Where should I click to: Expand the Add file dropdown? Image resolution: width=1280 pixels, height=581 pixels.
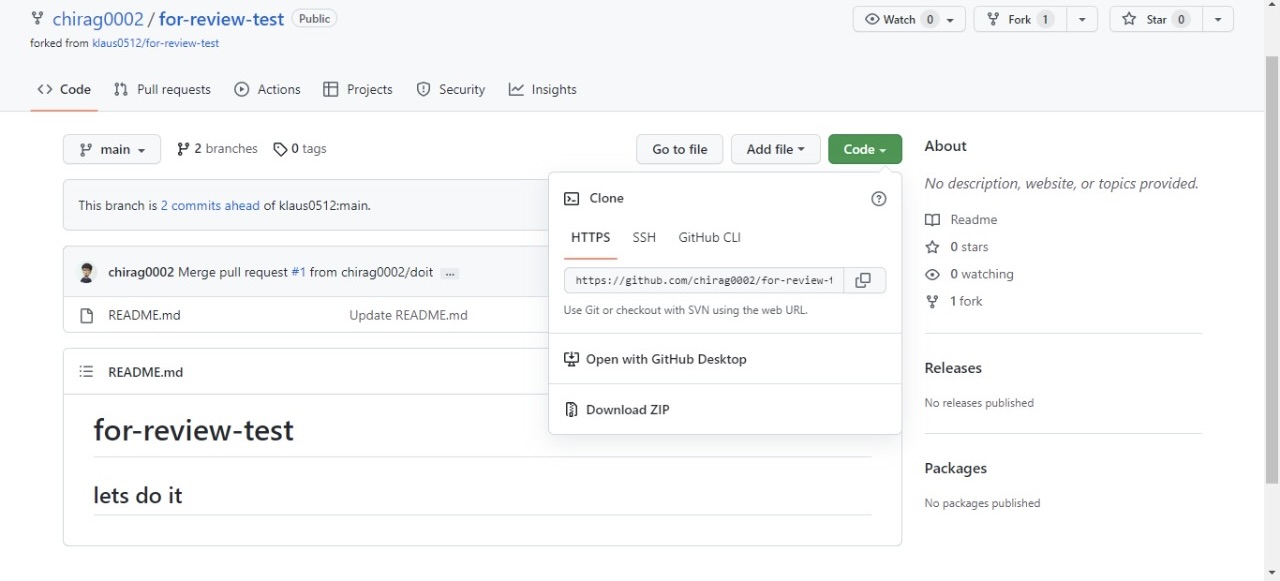tap(775, 149)
